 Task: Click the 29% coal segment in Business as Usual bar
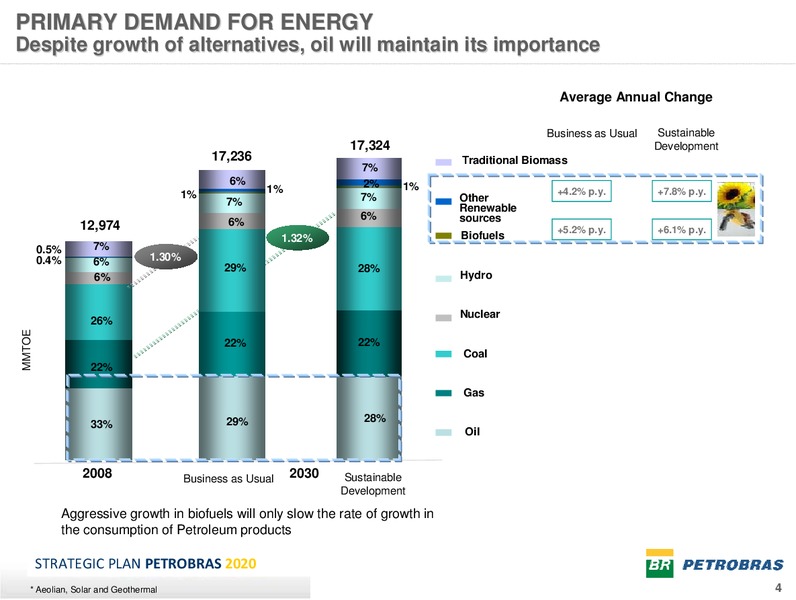[232, 270]
